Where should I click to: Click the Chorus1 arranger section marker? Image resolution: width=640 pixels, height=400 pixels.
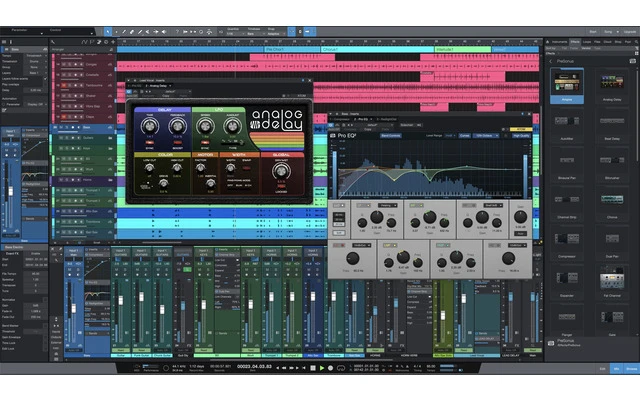pyautogui.click(x=376, y=49)
